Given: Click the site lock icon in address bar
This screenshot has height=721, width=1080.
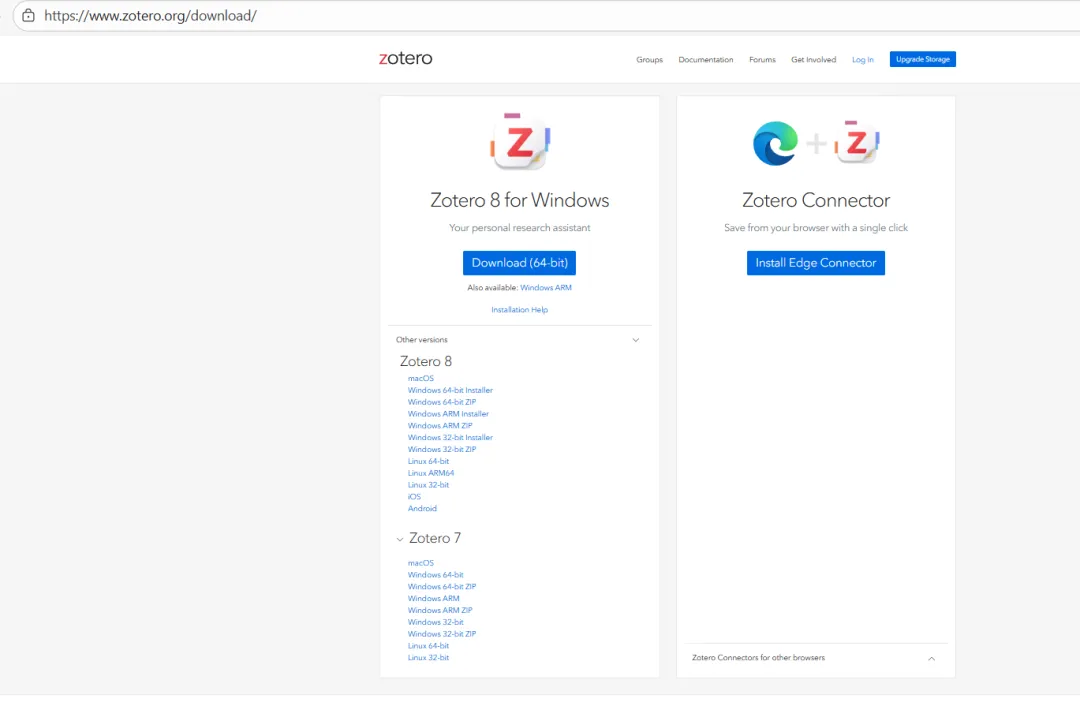Looking at the screenshot, I should [28, 15].
